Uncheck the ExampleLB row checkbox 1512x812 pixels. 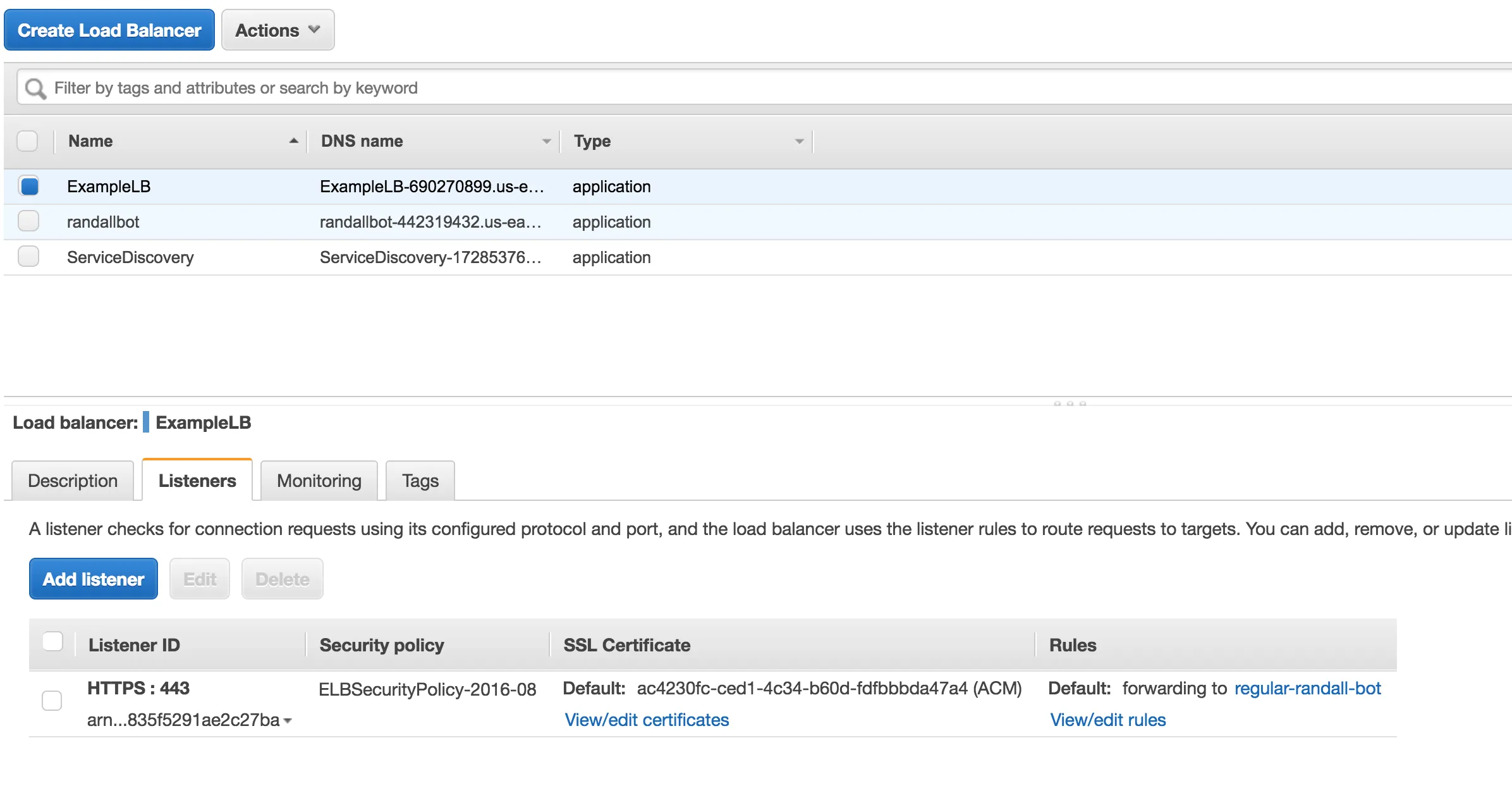(29, 186)
